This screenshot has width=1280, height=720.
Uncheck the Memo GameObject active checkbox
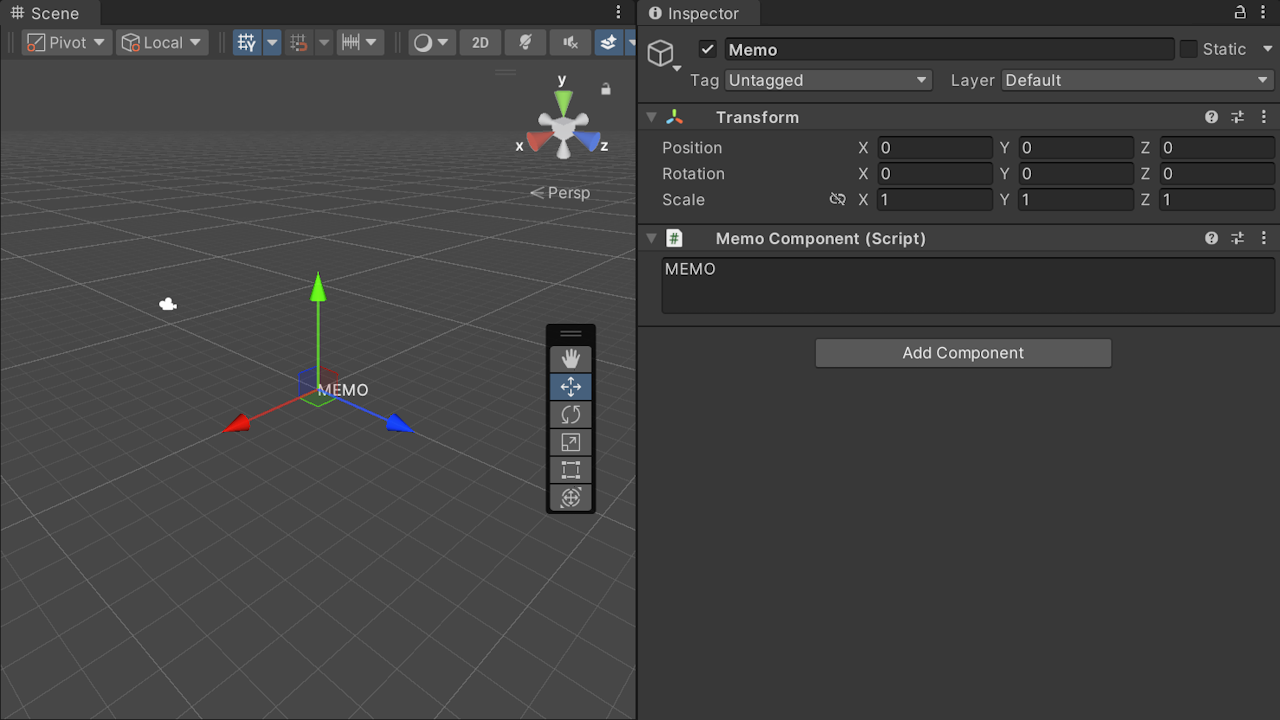tap(707, 48)
